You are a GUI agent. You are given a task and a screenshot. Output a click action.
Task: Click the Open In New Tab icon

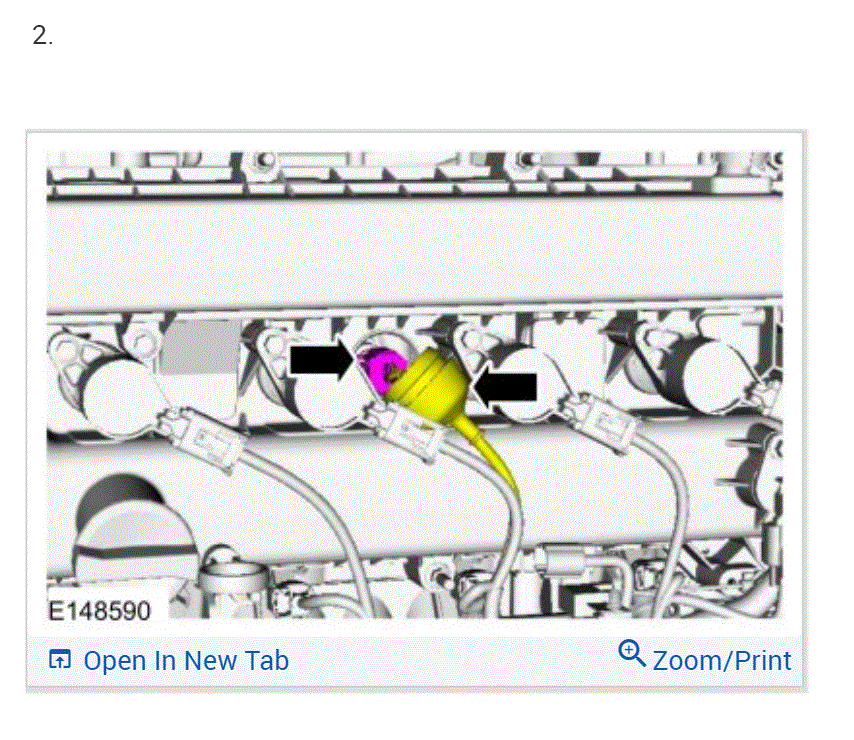point(60,659)
